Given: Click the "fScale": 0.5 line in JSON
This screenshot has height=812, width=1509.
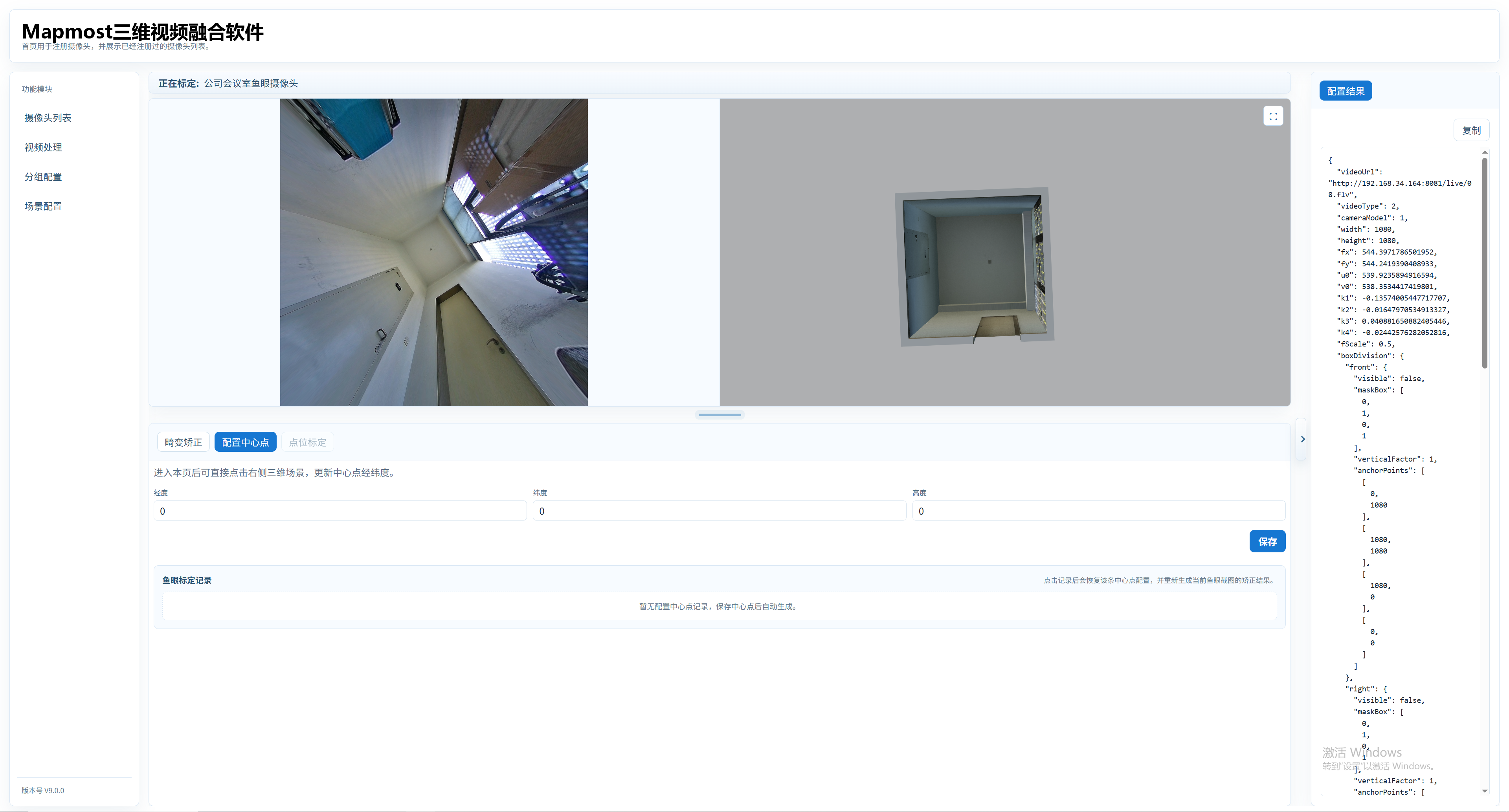Looking at the screenshot, I should pos(1366,344).
